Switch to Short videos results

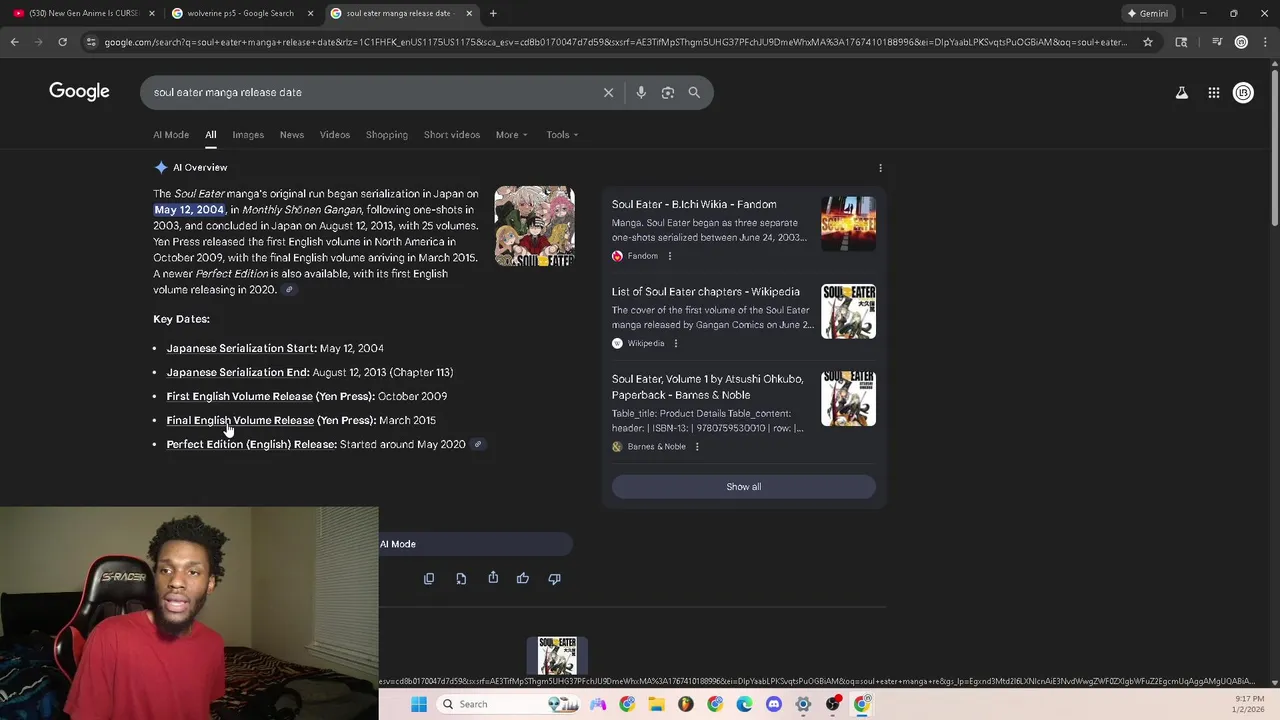point(452,135)
